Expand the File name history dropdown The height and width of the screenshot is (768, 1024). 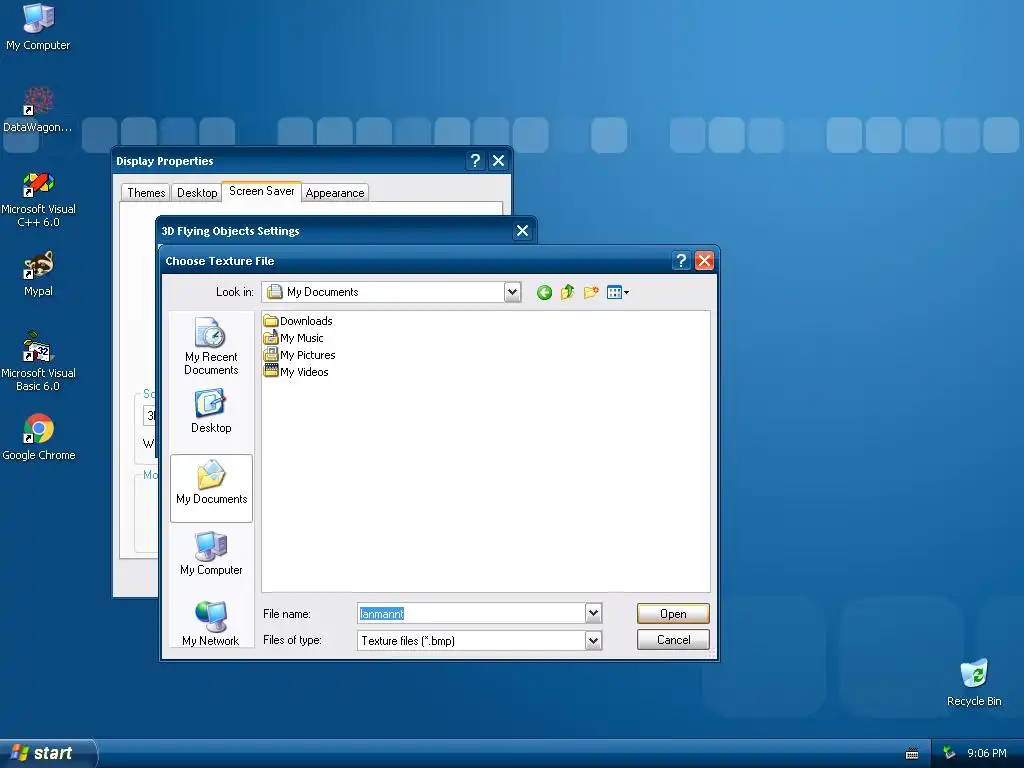[x=593, y=613]
